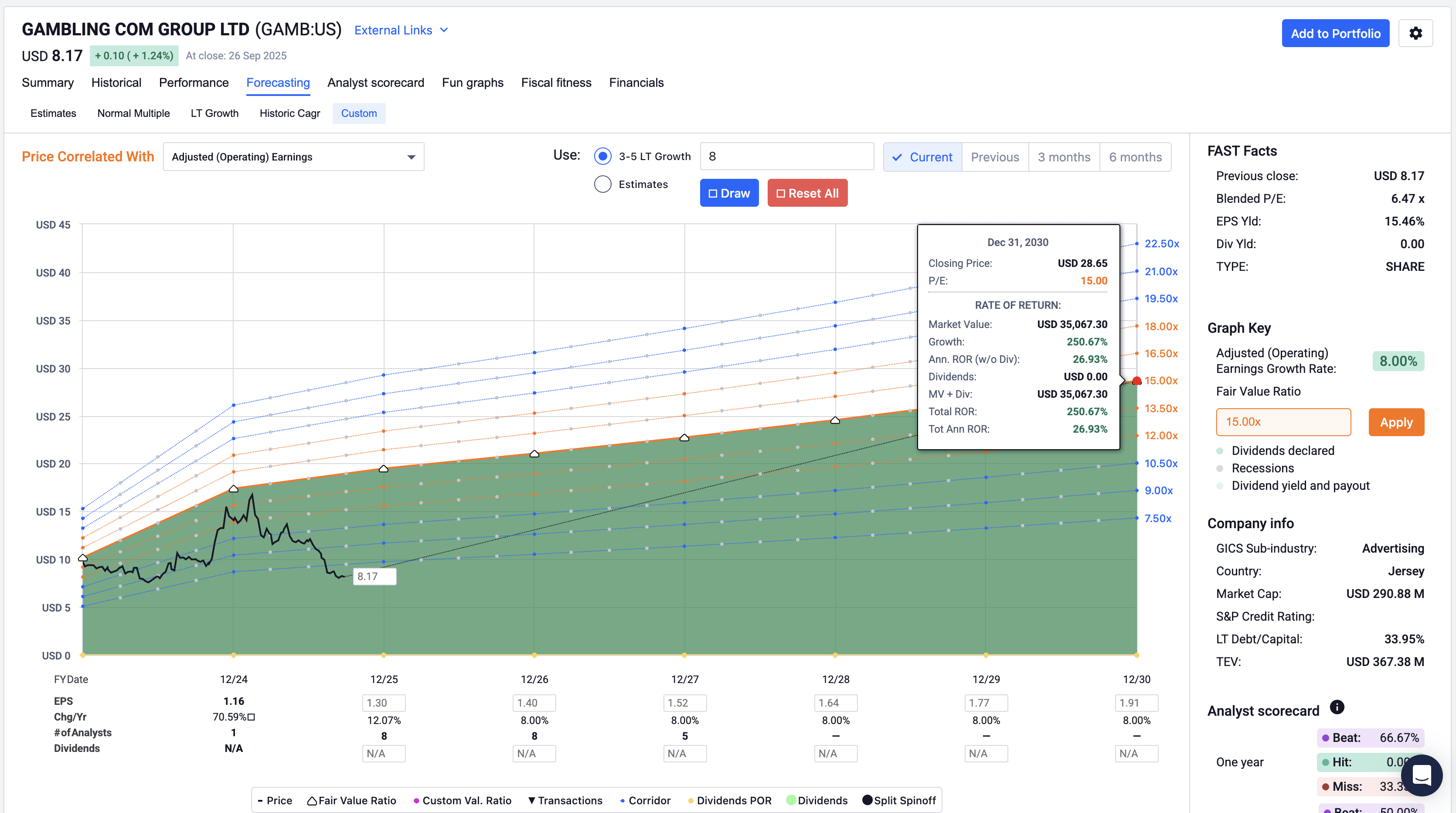Image resolution: width=1456 pixels, height=813 pixels.
Task: Open the settings gear icon
Action: (x=1415, y=33)
